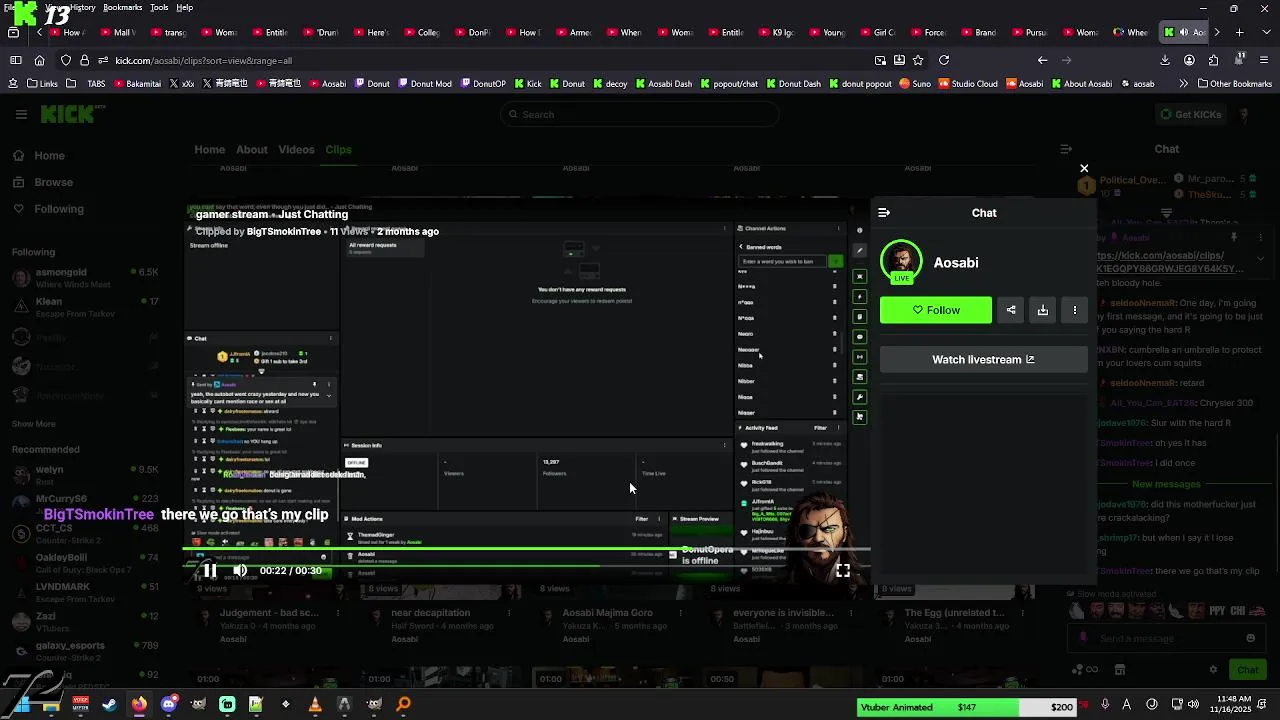This screenshot has width=1280, height=720.
Task: Select the channel Clips tab
Action: click(x=338, y=150)
